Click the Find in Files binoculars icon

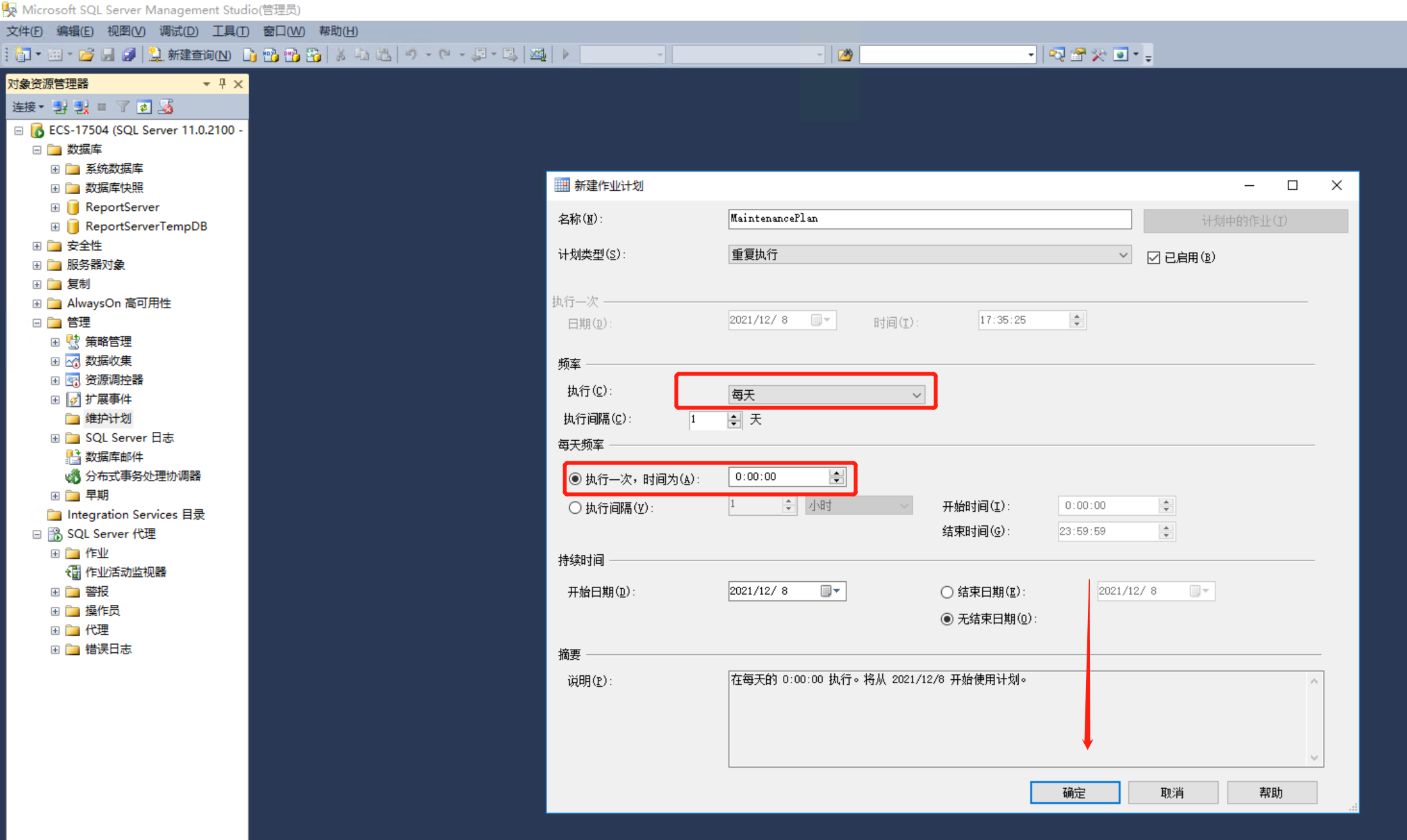(845, 54)
